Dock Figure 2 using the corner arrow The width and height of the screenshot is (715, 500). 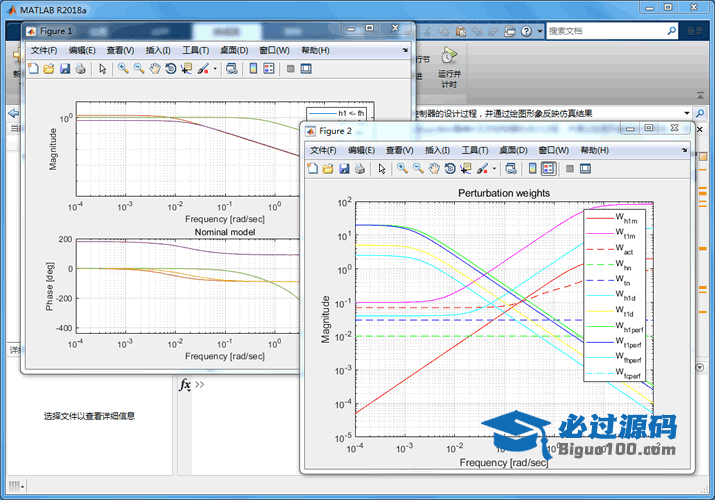pos(684,150)
